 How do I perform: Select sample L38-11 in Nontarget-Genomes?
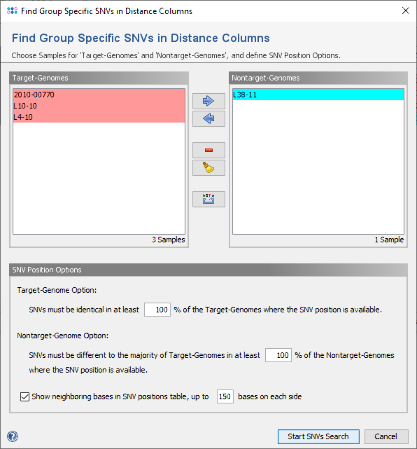tap(318, 95)
